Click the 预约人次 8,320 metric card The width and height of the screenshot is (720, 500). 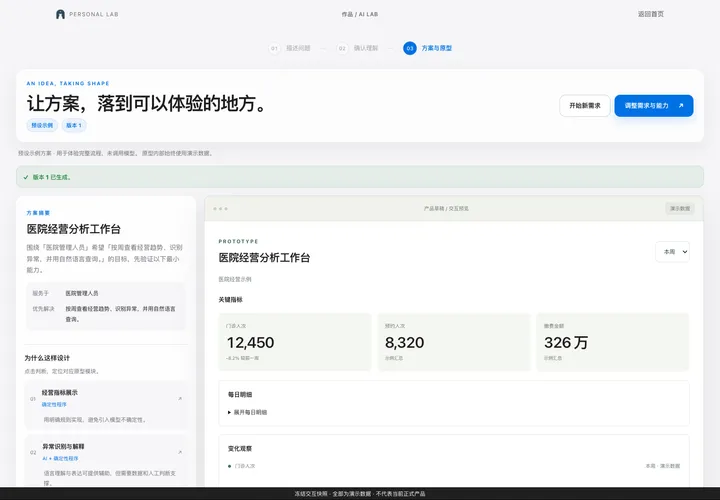[454, 342]
